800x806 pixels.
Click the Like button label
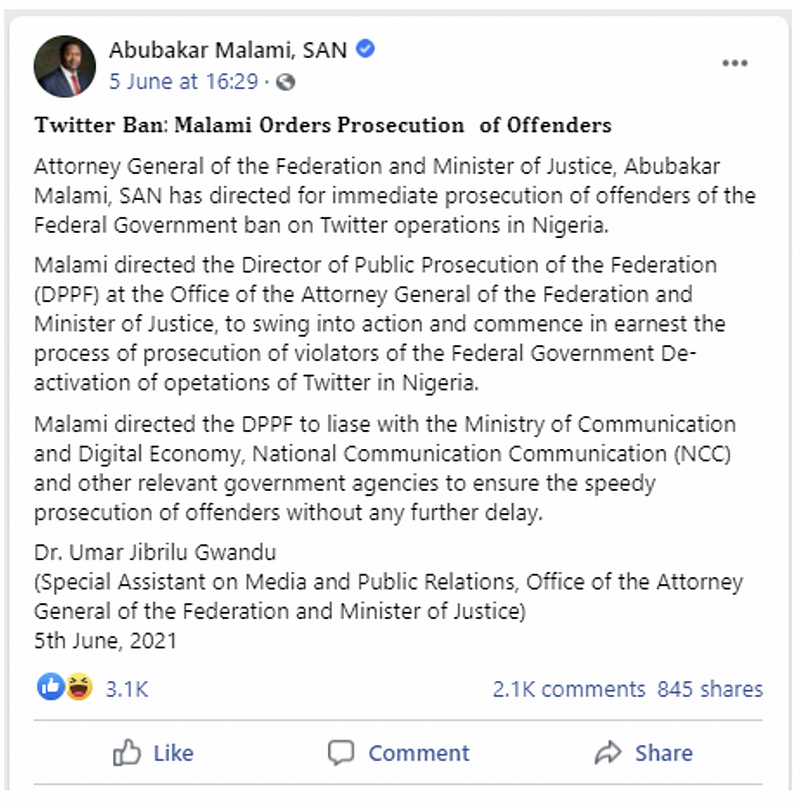[174, 753]
